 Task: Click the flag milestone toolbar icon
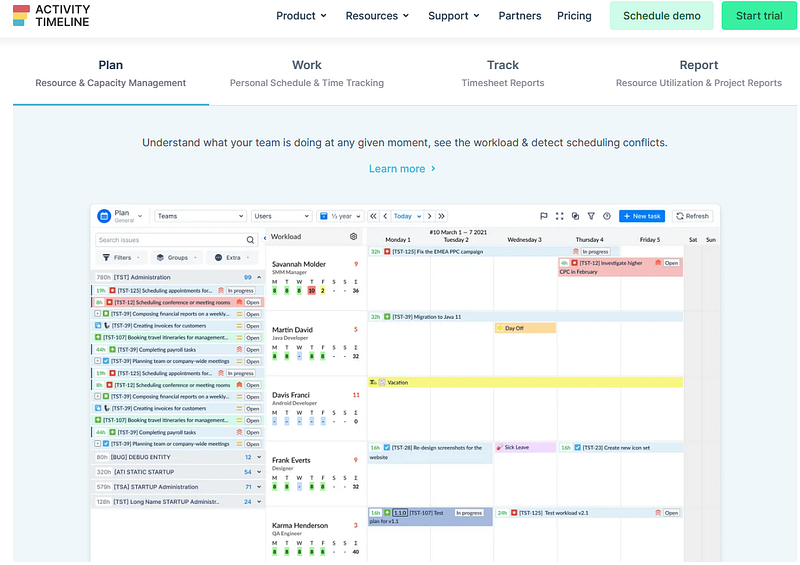click(x=544, y=216)
